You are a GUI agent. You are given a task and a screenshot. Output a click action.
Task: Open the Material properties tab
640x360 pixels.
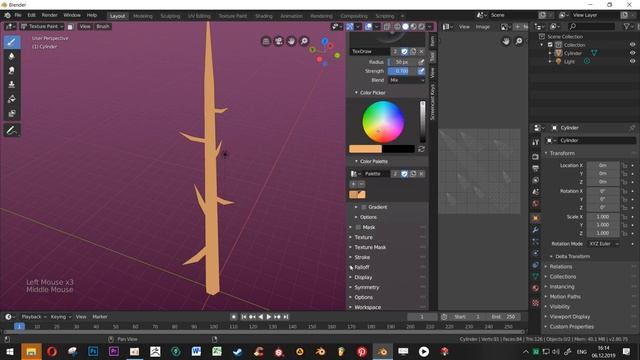(x=536, y=288)
